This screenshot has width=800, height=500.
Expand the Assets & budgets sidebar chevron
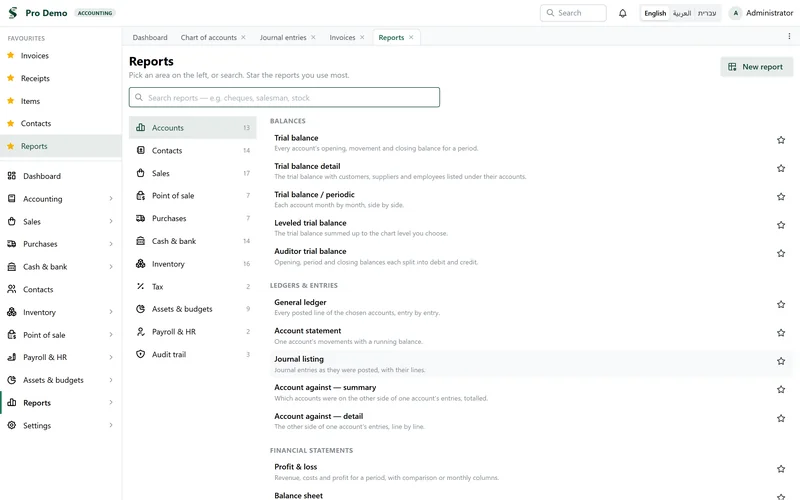(x=111, y=380)
